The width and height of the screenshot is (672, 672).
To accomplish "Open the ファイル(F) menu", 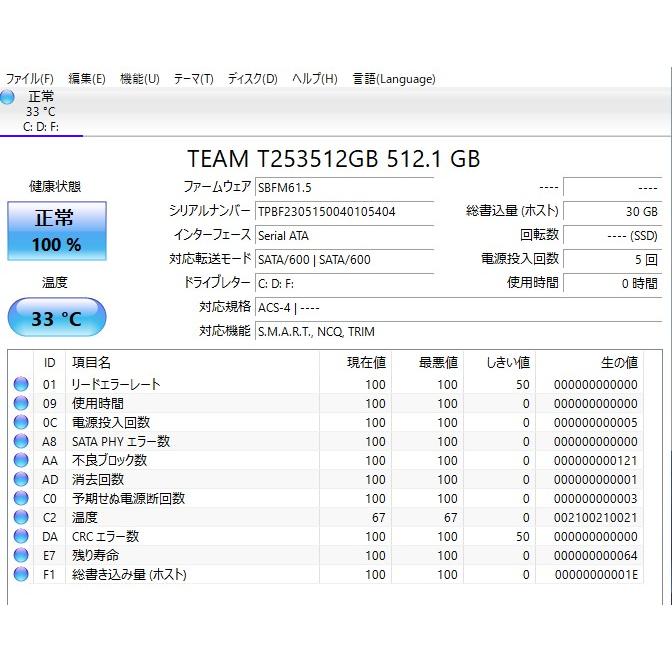I will [x=30, y=79].
